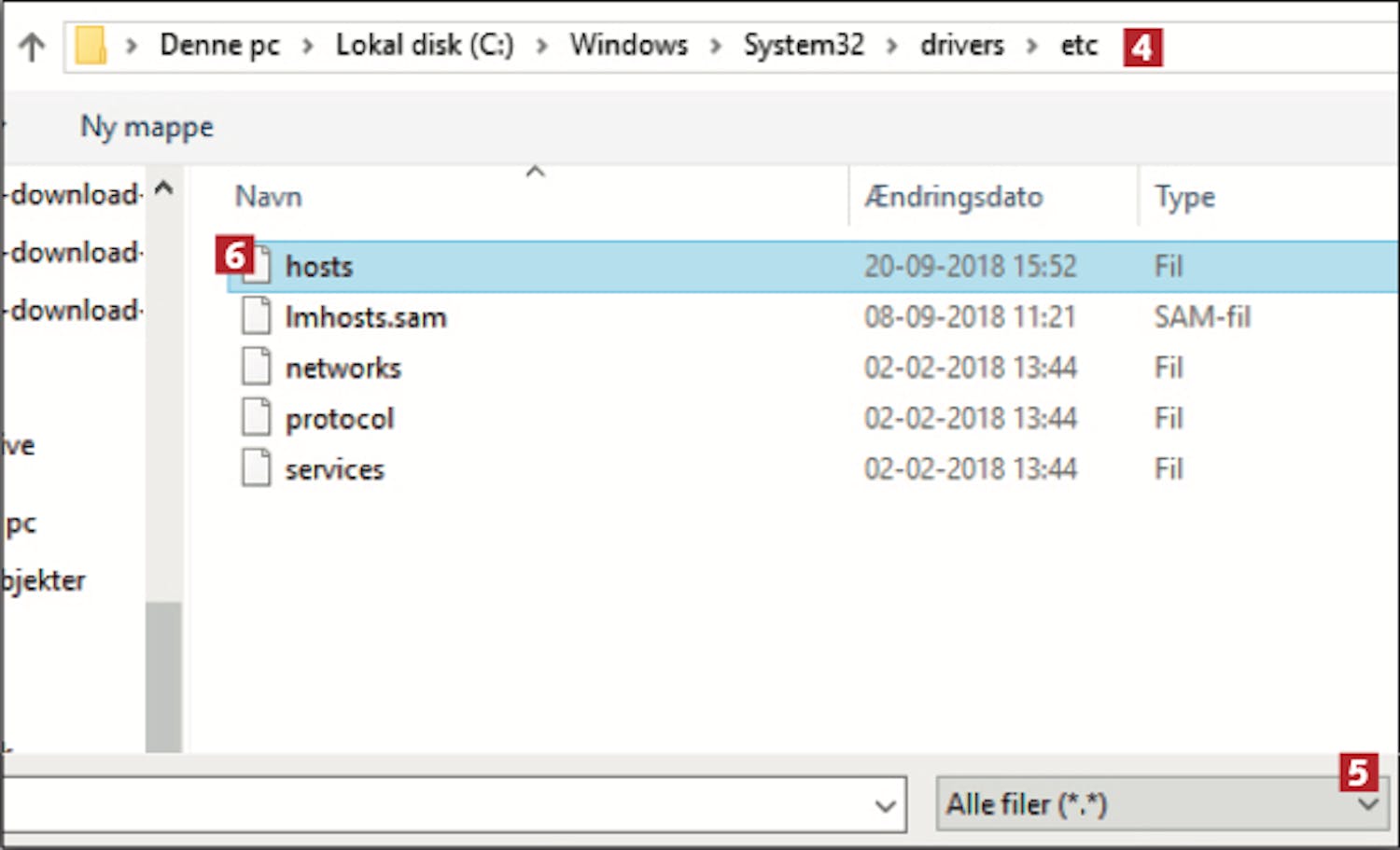Select the protocol file icon
This screenshot has height=850, width=1400.
[256, 417]
